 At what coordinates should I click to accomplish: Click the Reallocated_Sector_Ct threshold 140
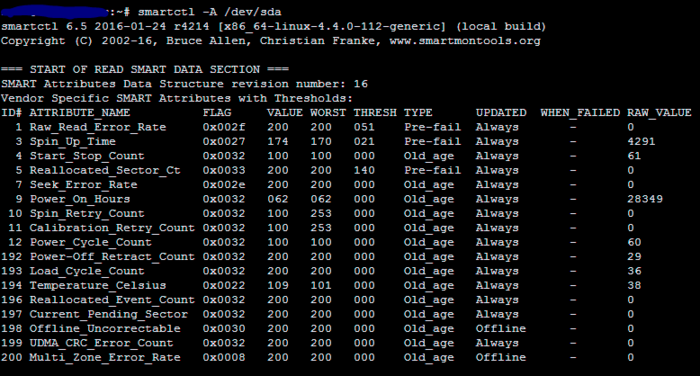pos(364,170)
